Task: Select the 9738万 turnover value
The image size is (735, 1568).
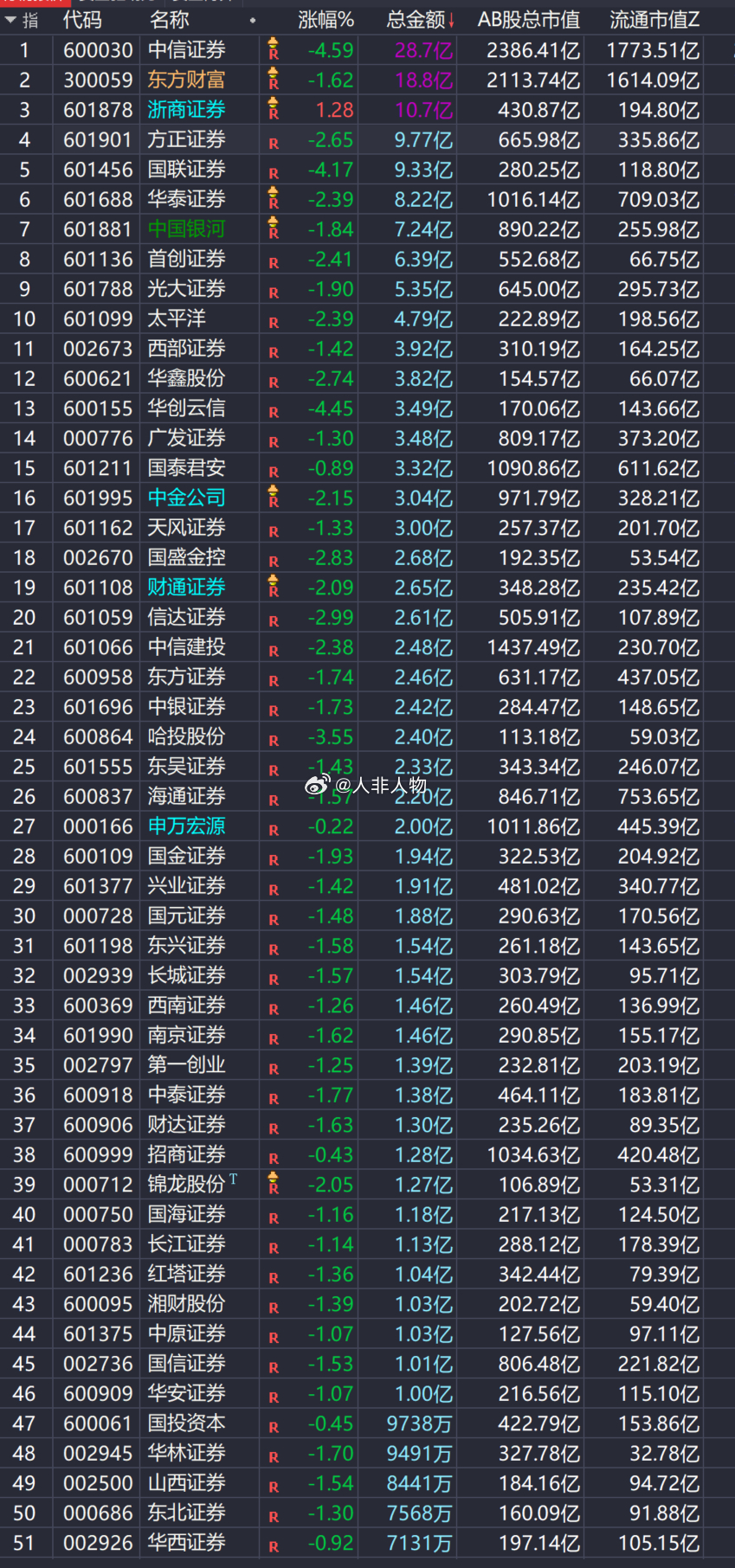Action: tap(419, 1423)
